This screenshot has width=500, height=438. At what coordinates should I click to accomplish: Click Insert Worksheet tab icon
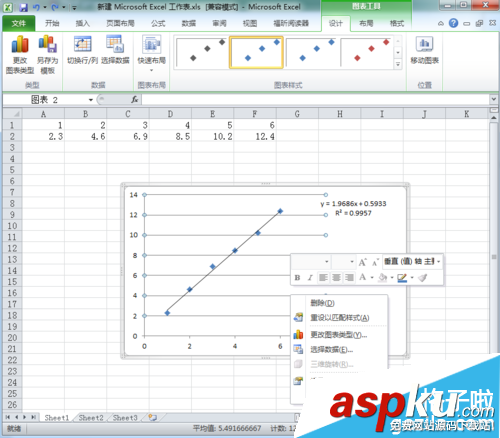coord(153,417)
